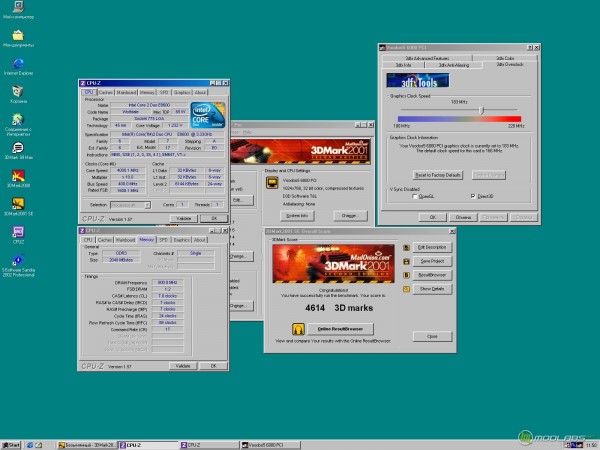The image size is (600, 450).
Task: Click the Intel Core 2 logo in CPU-Z
Action: pyautogui.click(x=208, y=115)
